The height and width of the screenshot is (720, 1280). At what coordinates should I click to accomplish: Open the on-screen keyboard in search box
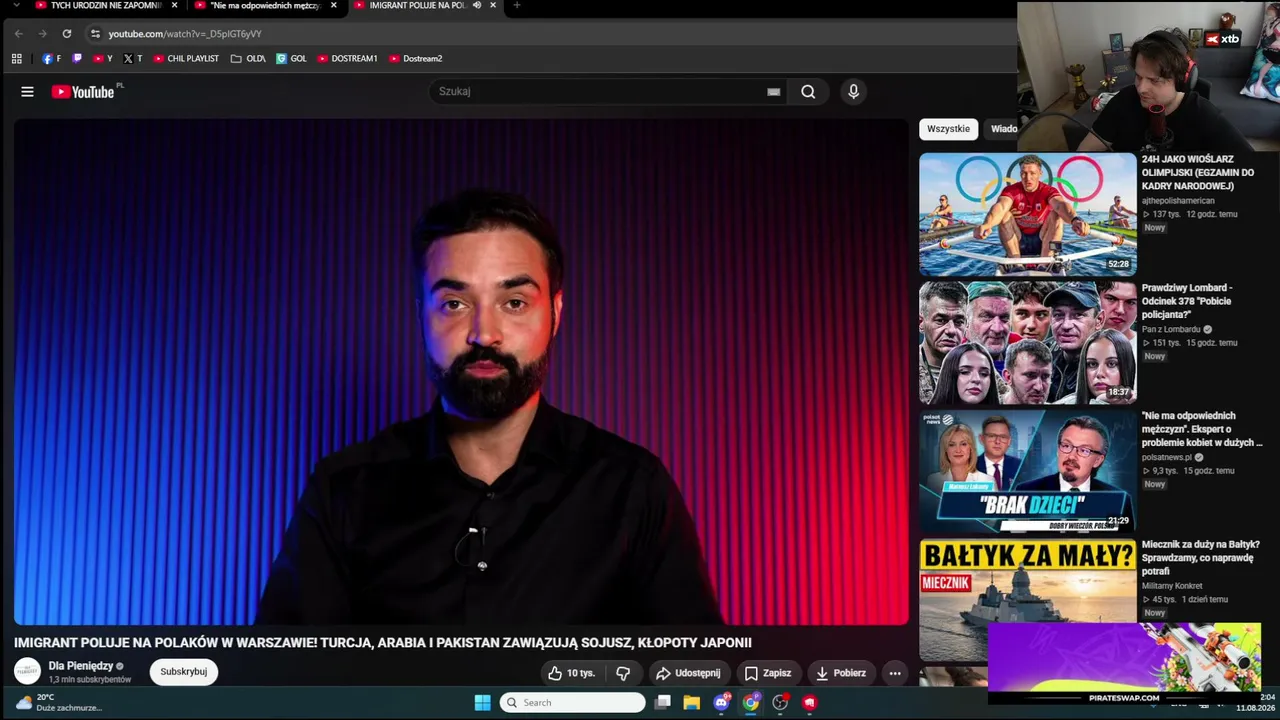pos(773,92)
